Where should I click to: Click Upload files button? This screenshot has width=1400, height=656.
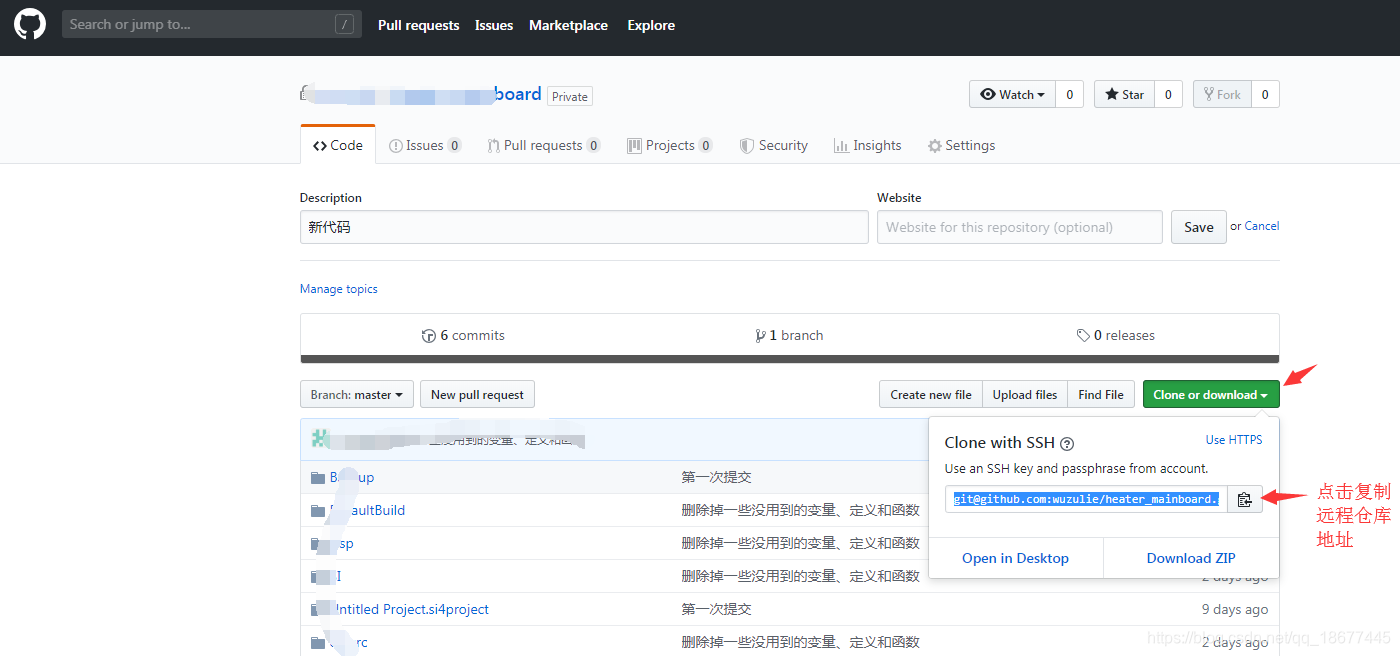tap(1025, 394)
